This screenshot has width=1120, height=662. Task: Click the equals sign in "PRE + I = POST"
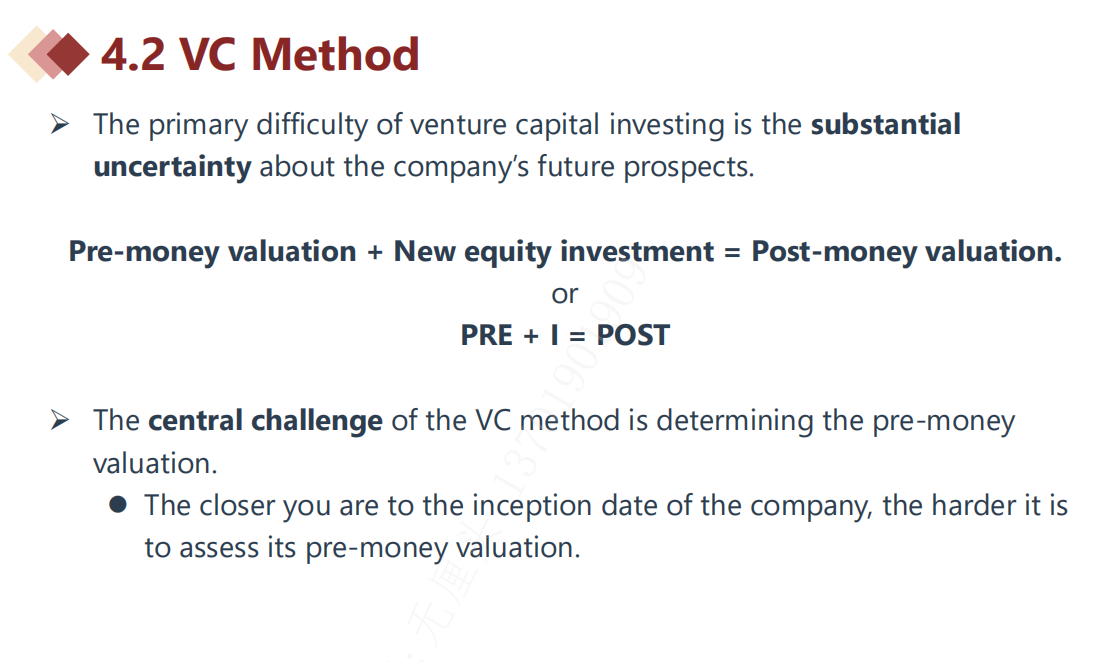[x=578, y=336]
